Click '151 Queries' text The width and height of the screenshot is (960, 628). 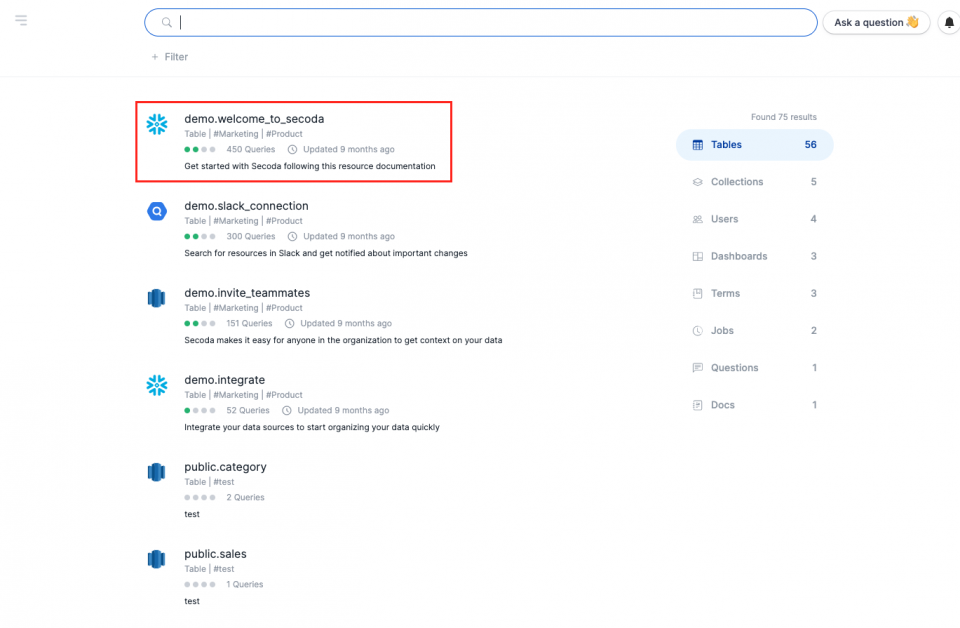pyautogui.click(x=249, y=323)
